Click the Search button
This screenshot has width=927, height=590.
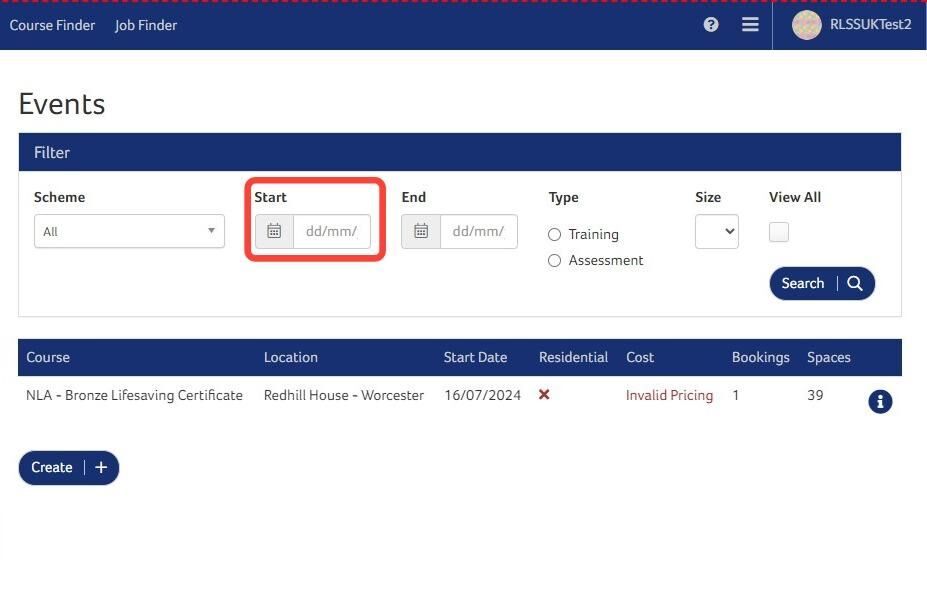click(822, 284)
